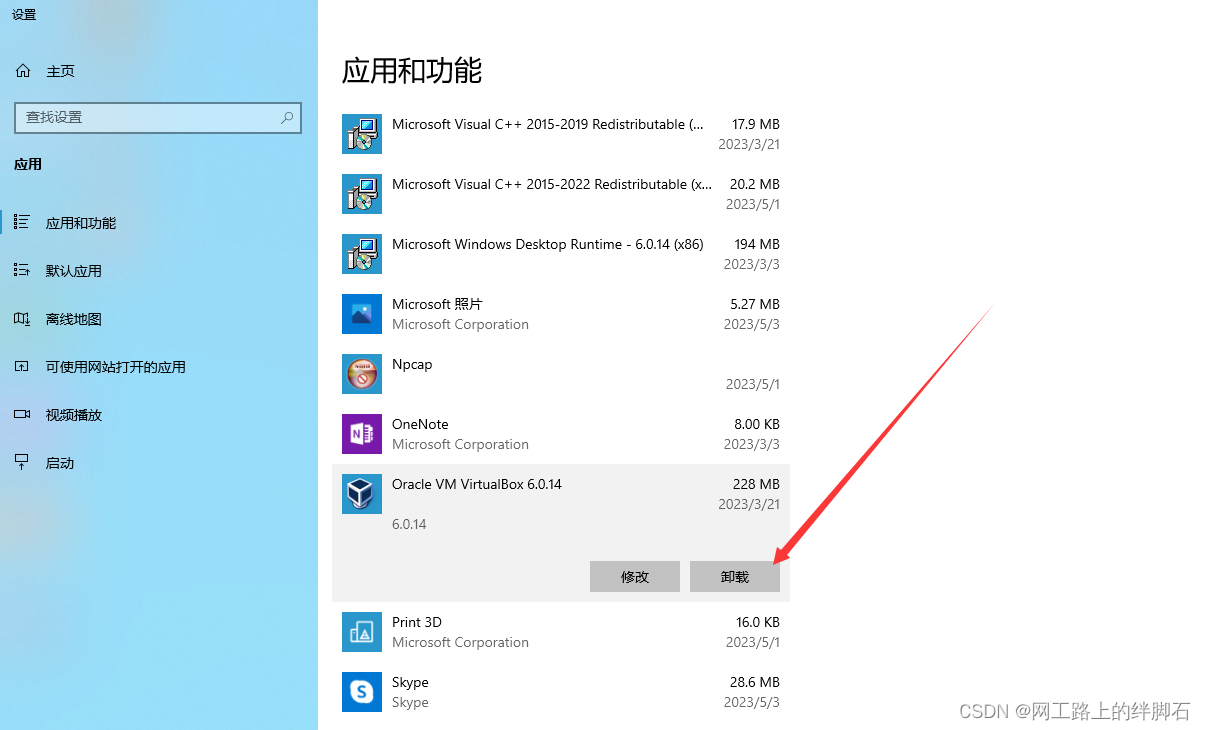The height and width of the screenshot is (730, 1206).
Task: Click Microsoft Corporation under Microsoft 照片
Action: click(460, 324)
